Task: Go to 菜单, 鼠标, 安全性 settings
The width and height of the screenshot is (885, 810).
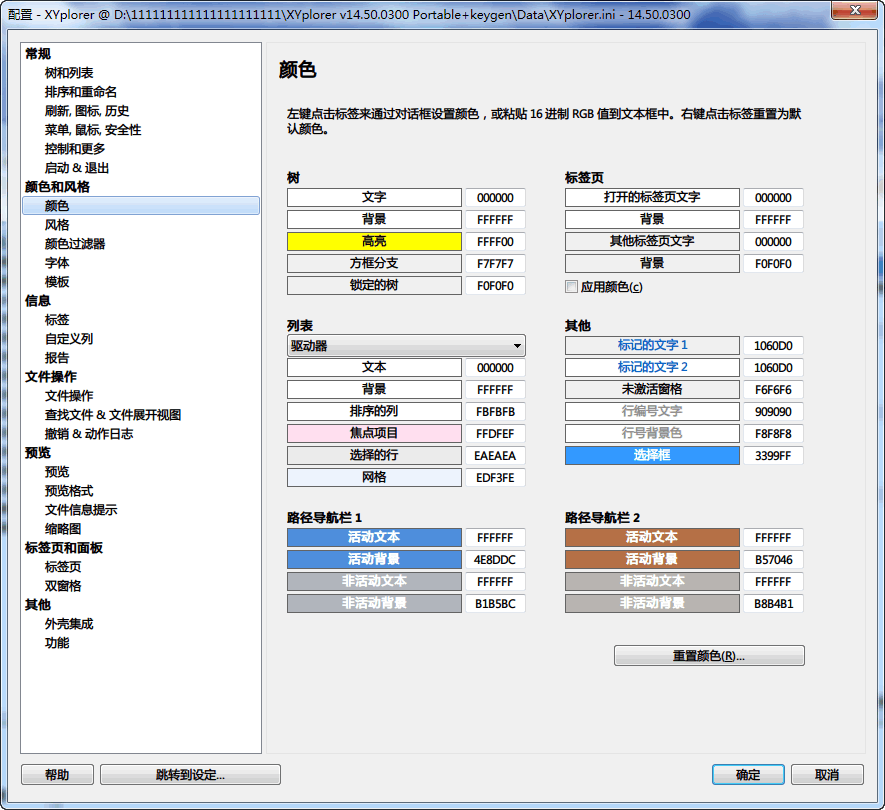Action: 93,130
